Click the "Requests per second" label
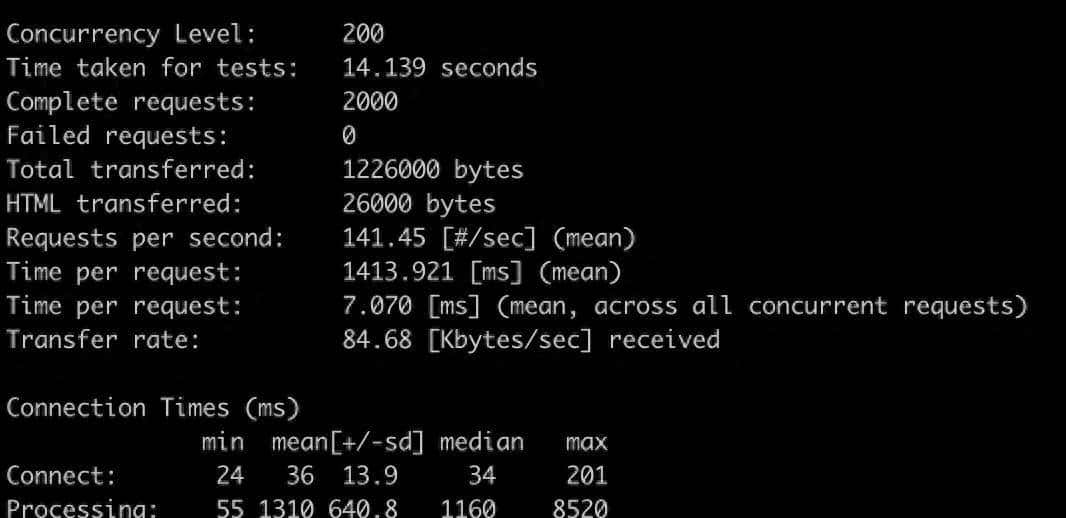1066x518 pixels. [145, 238]
